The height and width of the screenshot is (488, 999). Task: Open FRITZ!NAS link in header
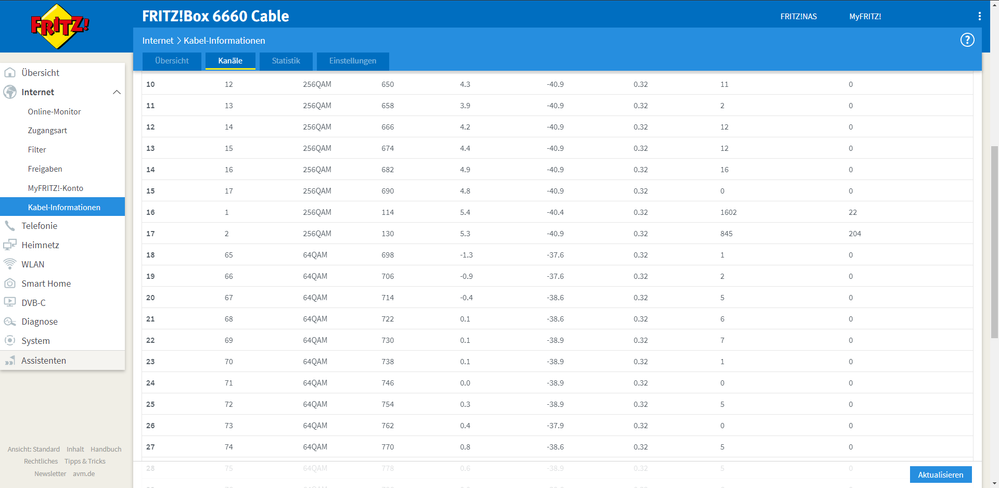click(798, 17)
